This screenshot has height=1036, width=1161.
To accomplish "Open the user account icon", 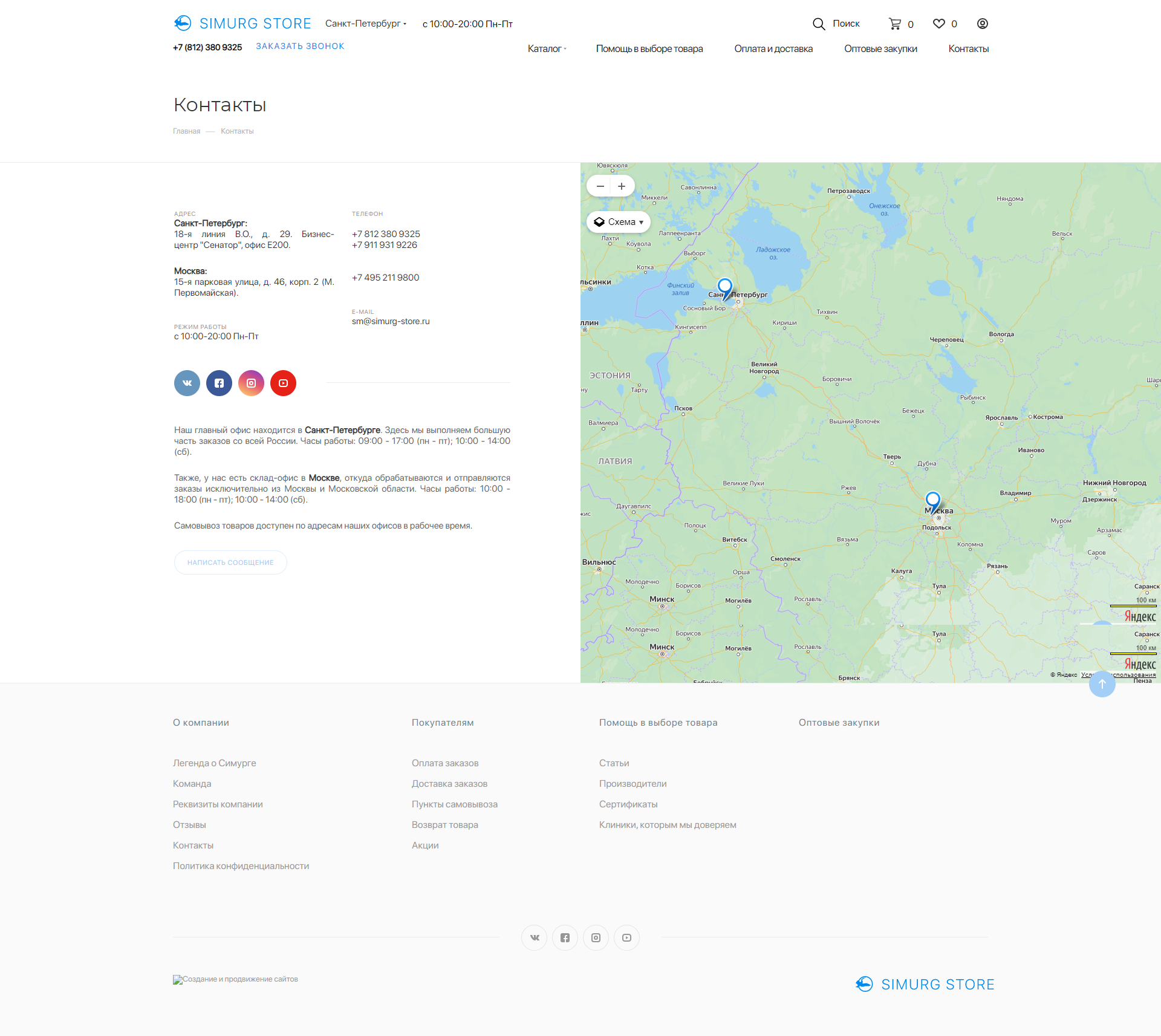I will pyautogui.click(x=983, y=24).
